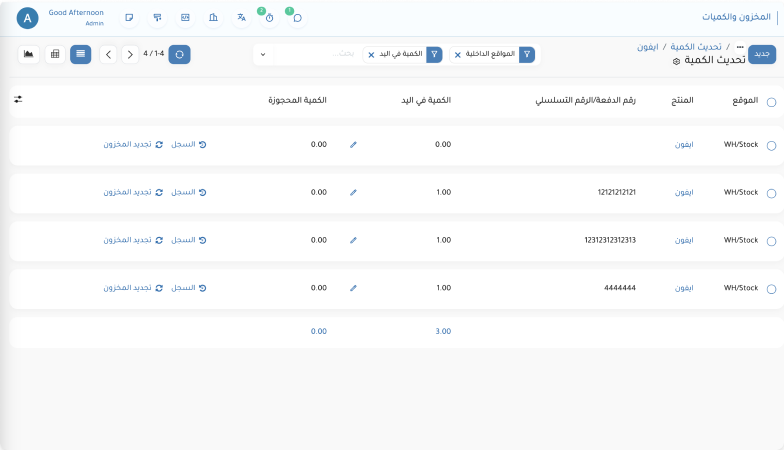
Task: Click the refresh button next to pager
Action: click(x=179, y=54)
